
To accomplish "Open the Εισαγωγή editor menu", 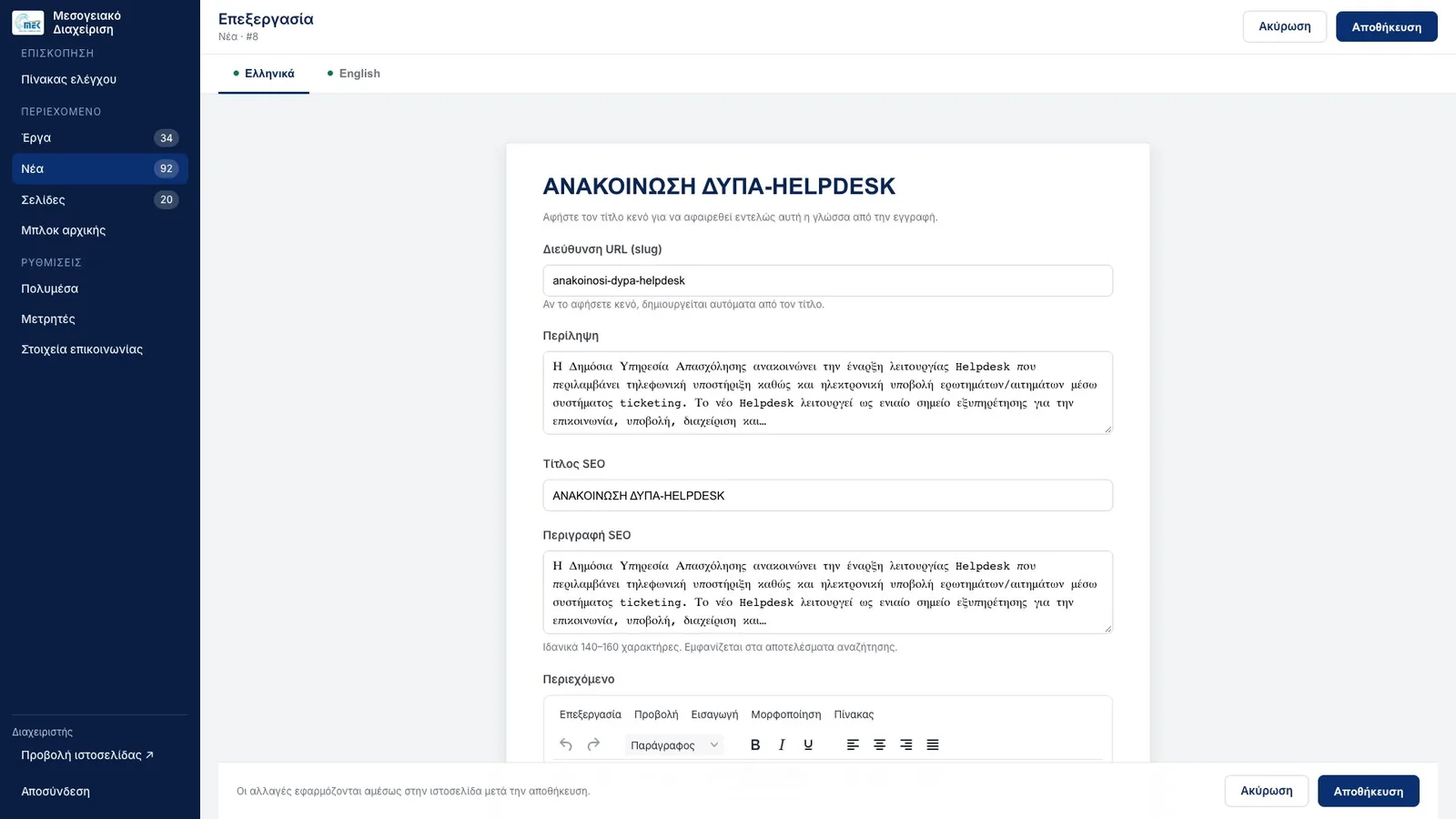I will [x=714, y=714].
